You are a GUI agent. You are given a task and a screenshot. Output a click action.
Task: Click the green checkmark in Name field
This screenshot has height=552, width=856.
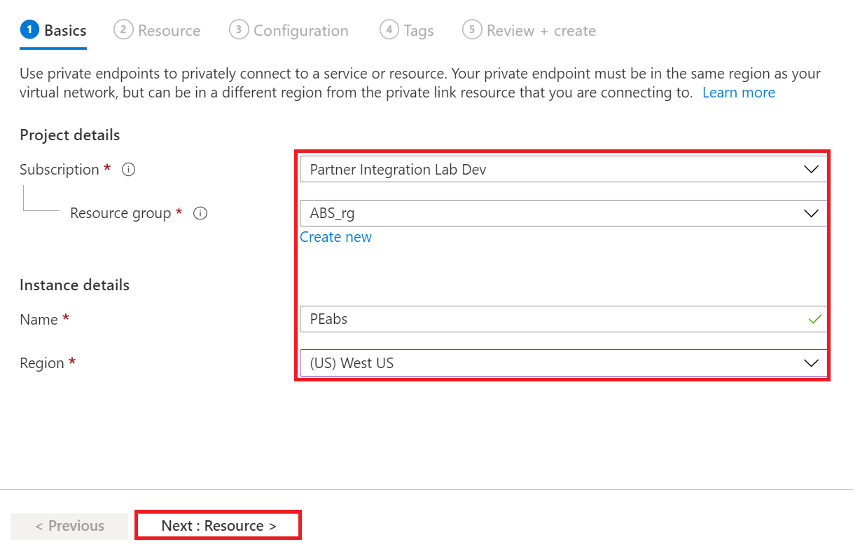pyautogui.click(x=814, y=319)
